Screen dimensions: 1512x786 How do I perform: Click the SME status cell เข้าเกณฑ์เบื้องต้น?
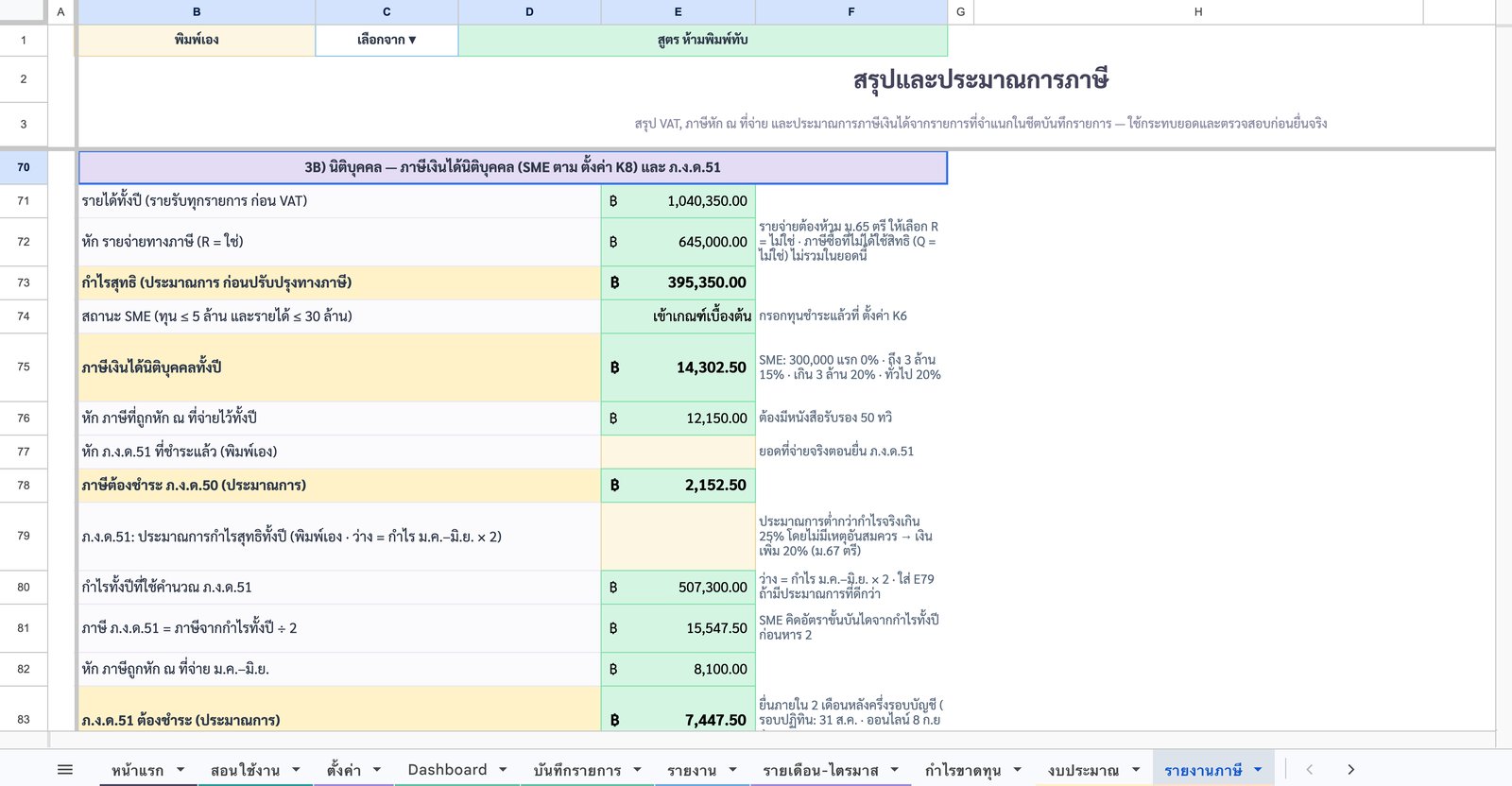[x=679, y=316]
